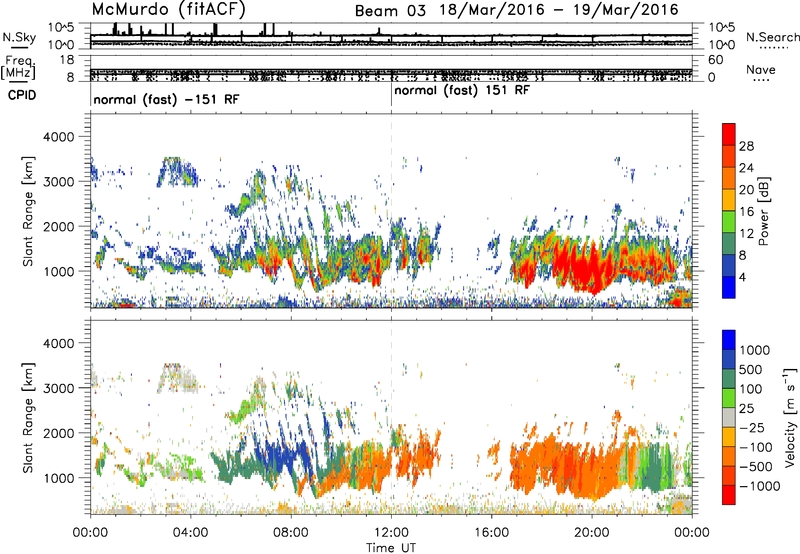
Task: Click the "08:00" time tick label
Action: pyautogui.click(x=291, y=533)
